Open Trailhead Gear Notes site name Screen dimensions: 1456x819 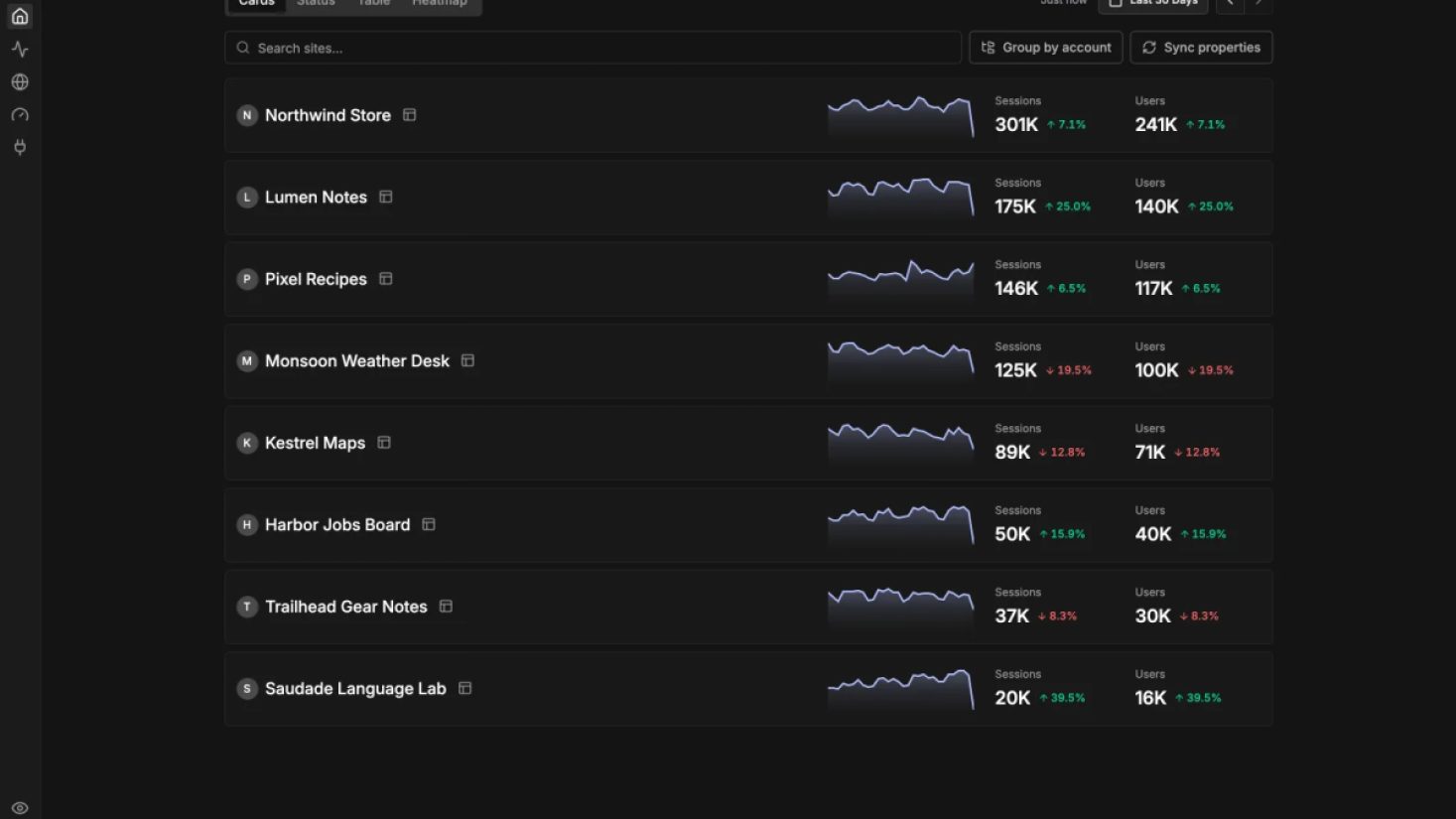click(x=346, y=607)
